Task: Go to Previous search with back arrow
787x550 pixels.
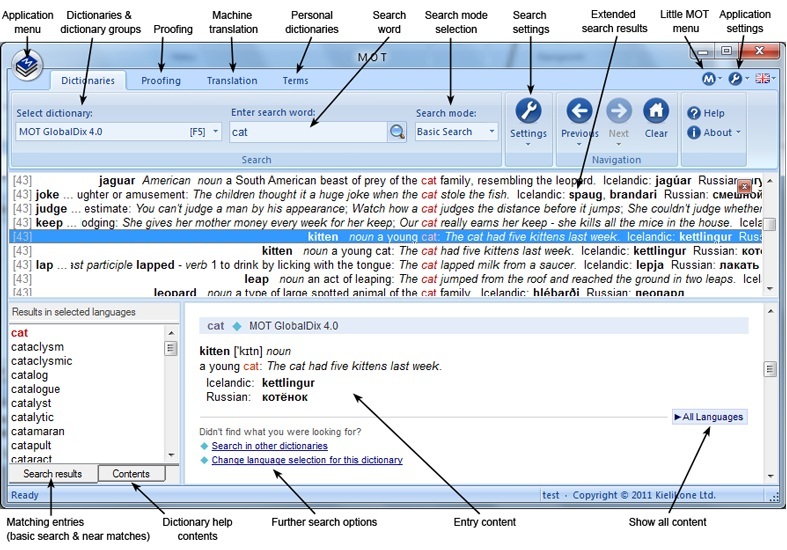Action: click(579, 111)
